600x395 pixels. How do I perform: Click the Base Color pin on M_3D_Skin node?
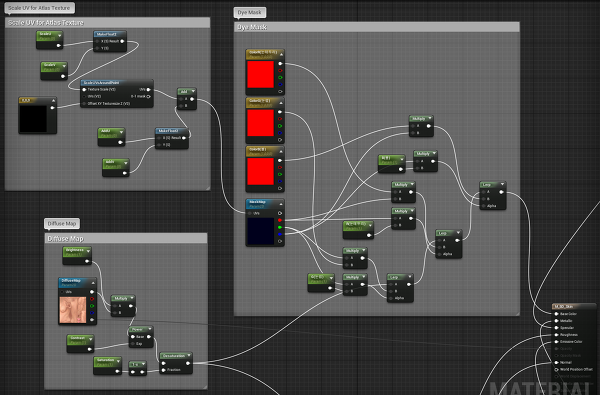[x=556, y=314]
